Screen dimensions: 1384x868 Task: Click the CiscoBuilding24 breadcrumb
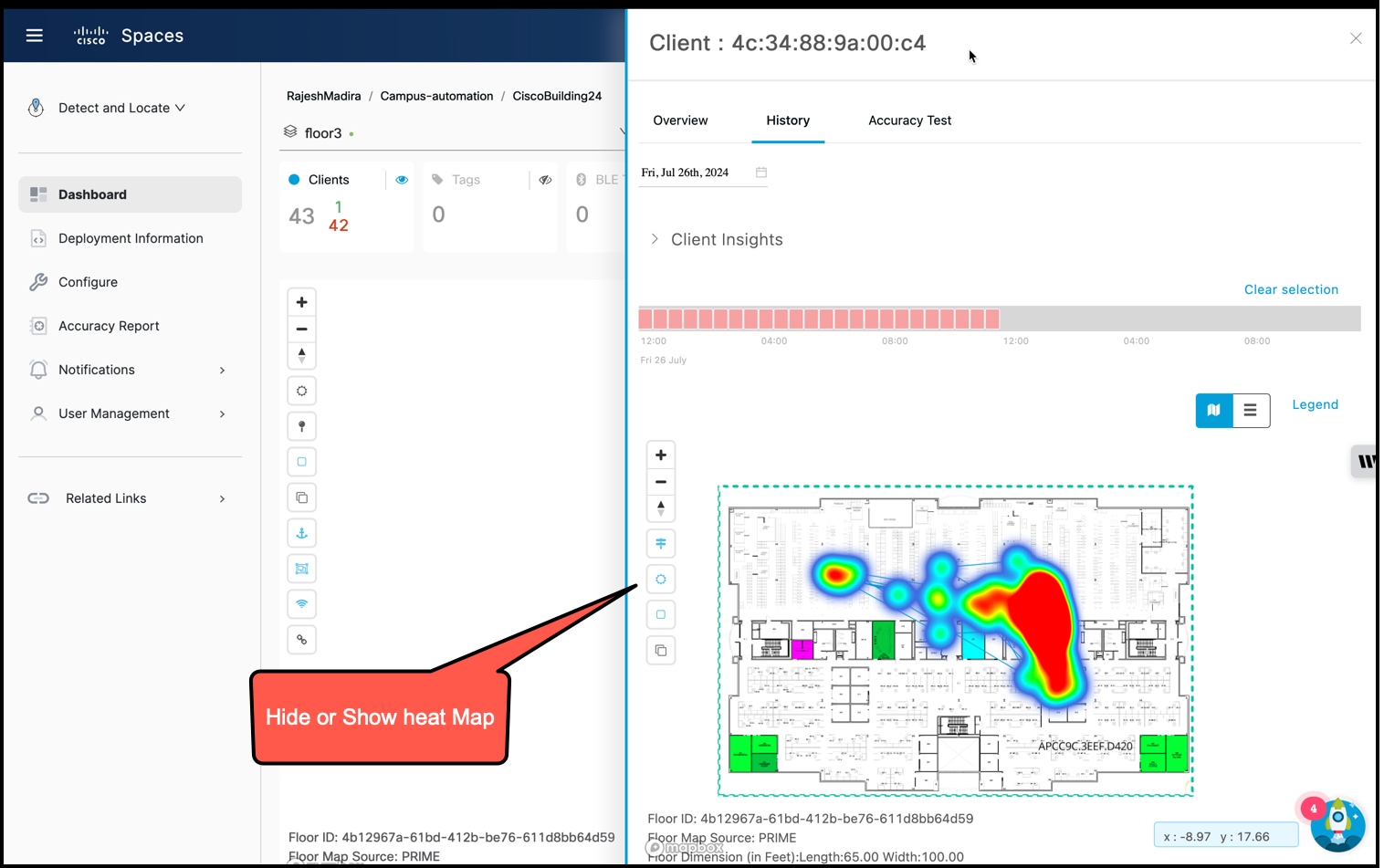pos(557,96)
